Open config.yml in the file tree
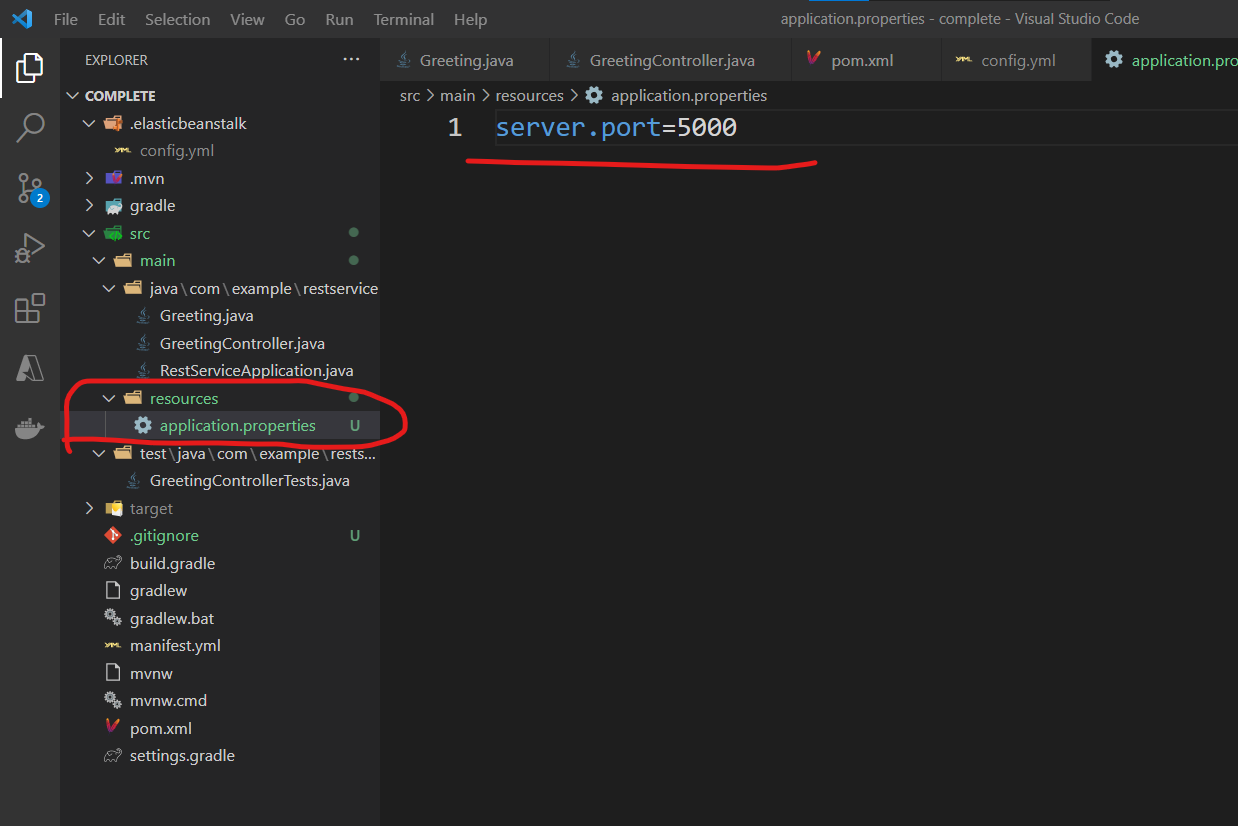 [x=177, y=151]
